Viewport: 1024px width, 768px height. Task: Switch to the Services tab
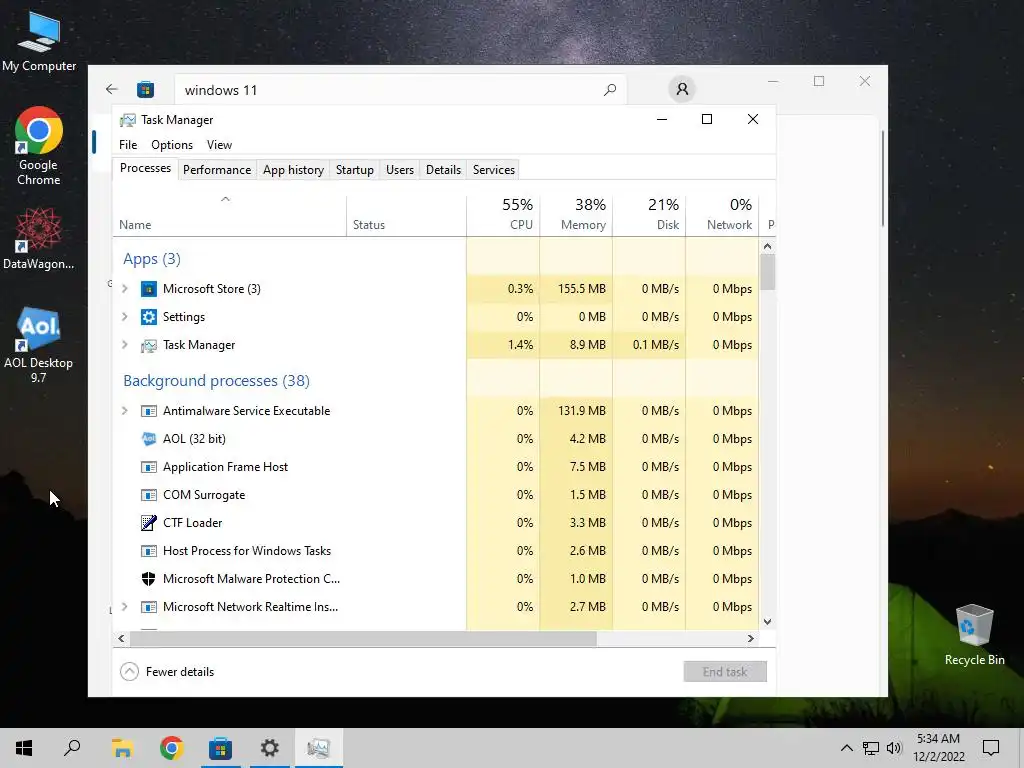(x=494, y=170)
